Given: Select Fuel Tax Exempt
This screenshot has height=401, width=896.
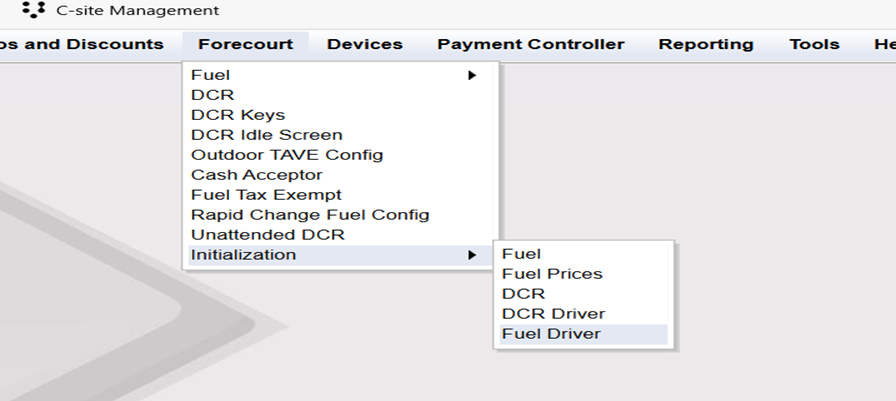Looking at the screenshot, I should 266,195.
